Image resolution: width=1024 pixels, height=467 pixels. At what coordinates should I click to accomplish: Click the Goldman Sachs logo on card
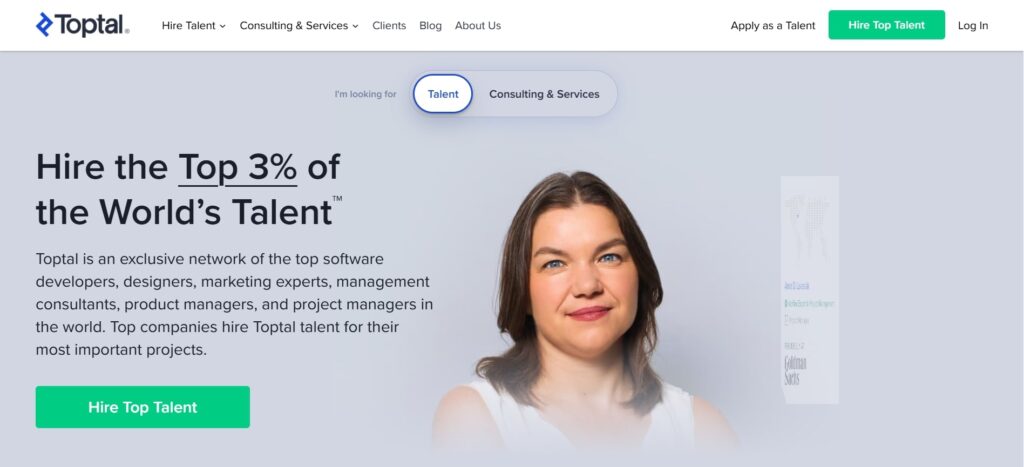point(795,370)
